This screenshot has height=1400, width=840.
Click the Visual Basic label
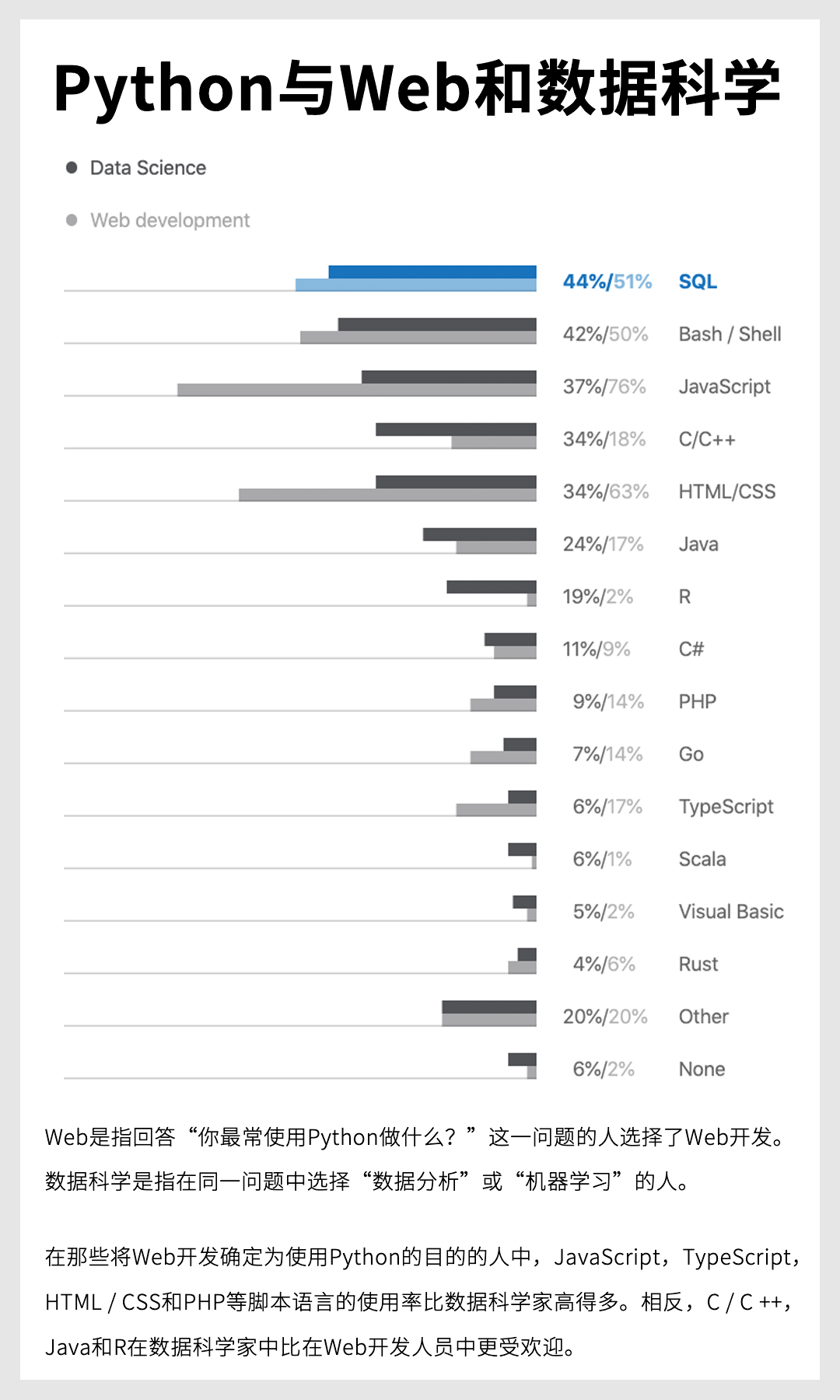pos(731,912)
